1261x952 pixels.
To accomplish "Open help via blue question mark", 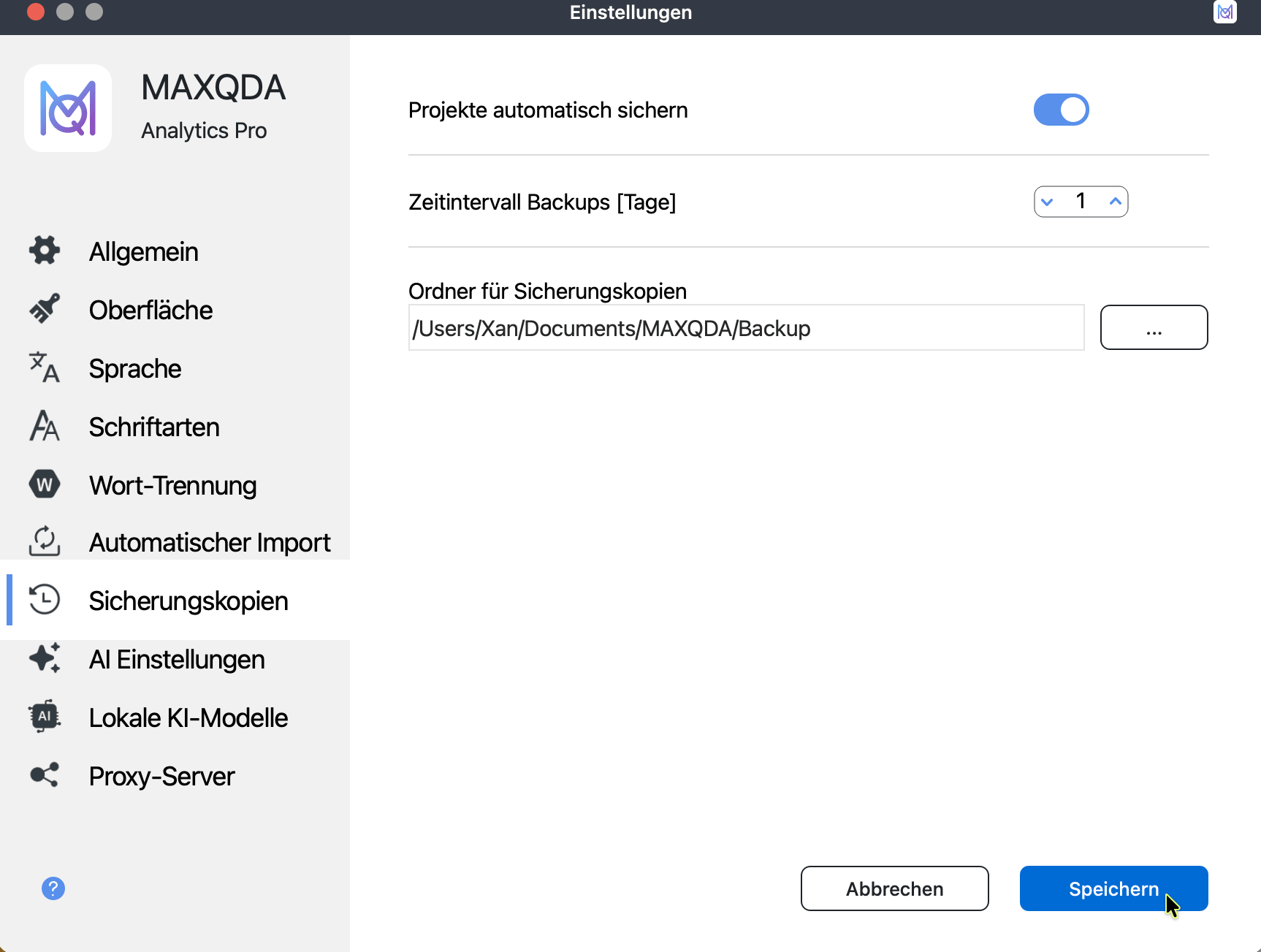I will pyautogui.click(x=53, y=888).
